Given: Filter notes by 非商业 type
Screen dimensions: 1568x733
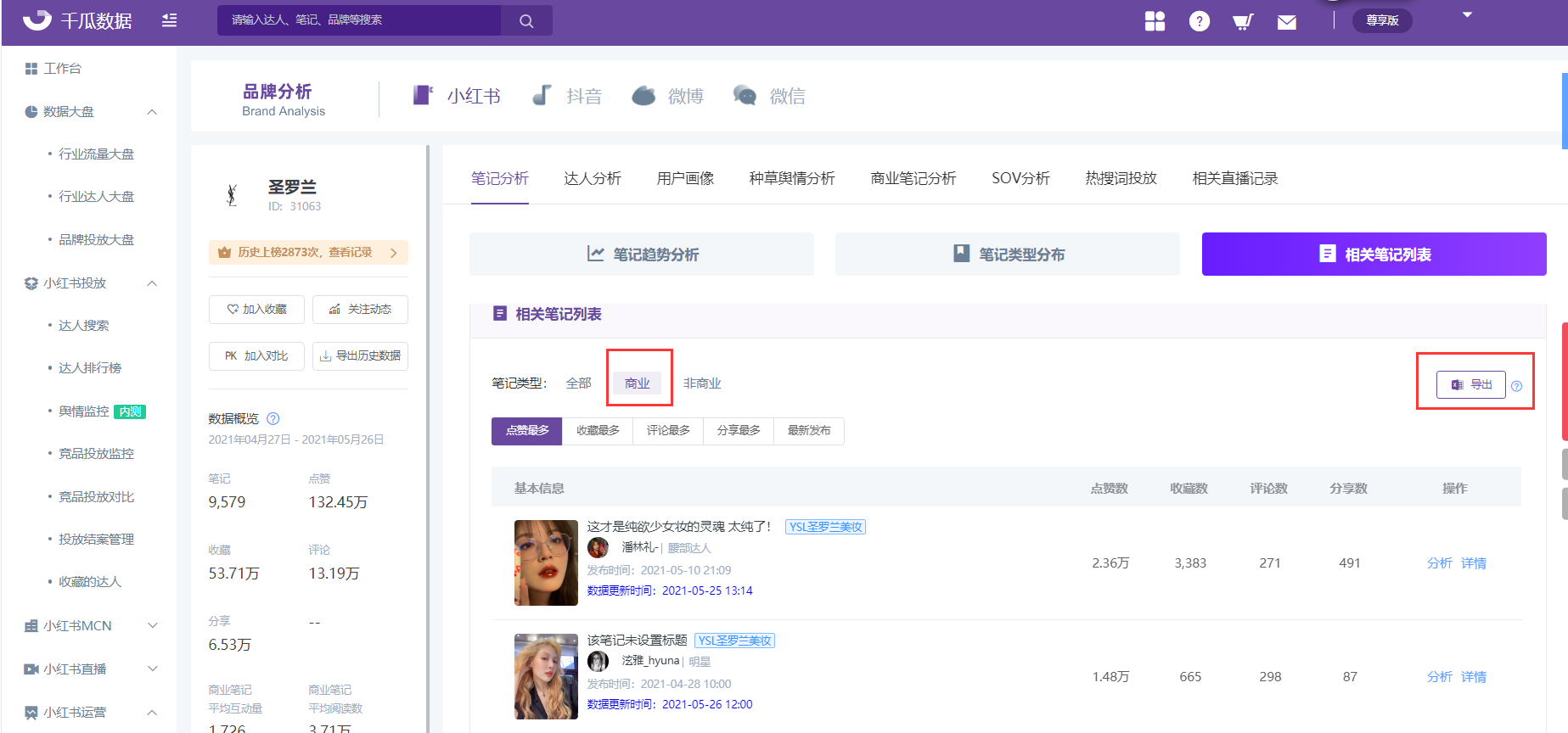Looking at the screenshot, I should pyautogui.click(x=702, y=383).
